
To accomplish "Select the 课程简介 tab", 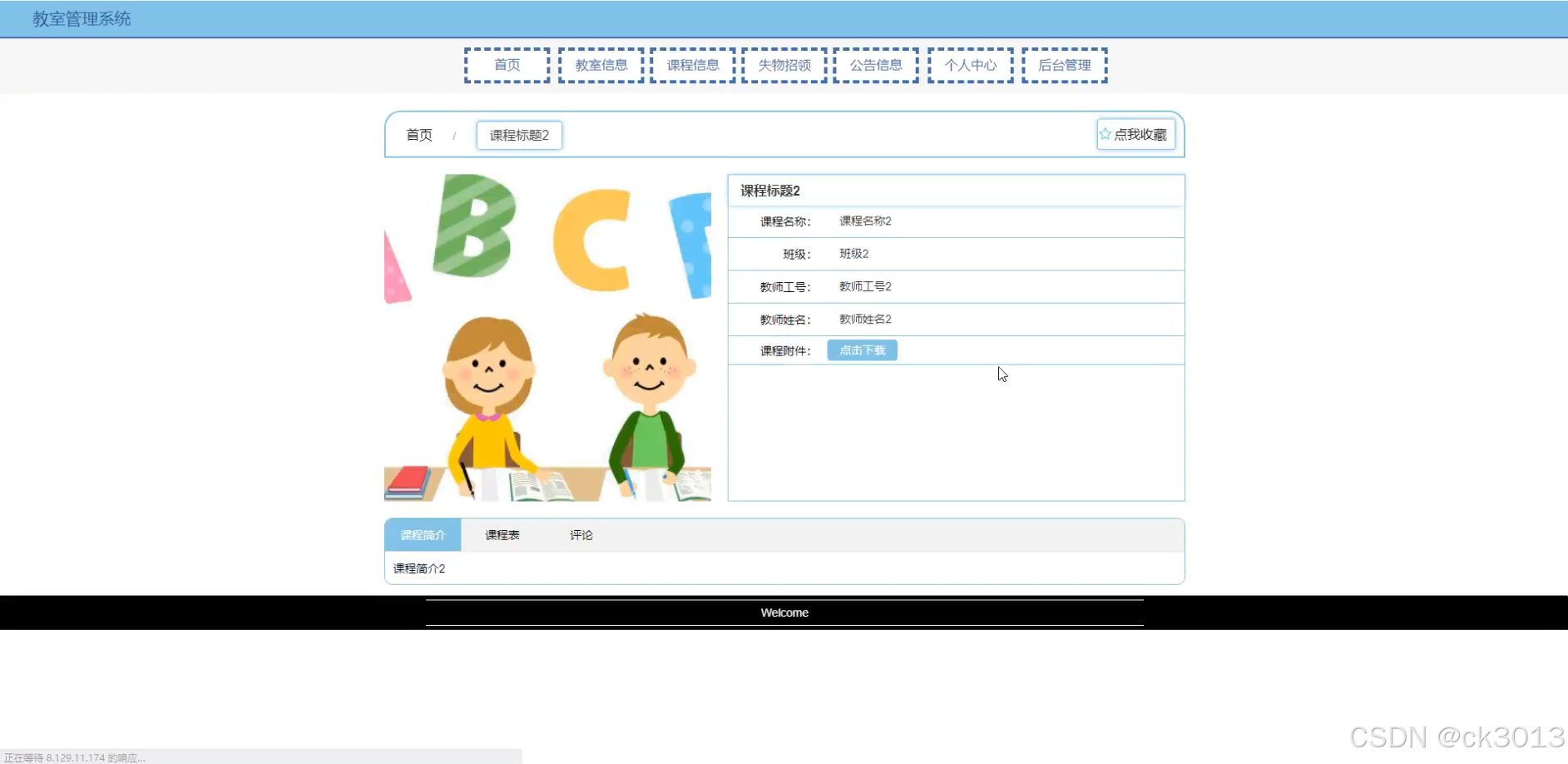I will 423,534.
